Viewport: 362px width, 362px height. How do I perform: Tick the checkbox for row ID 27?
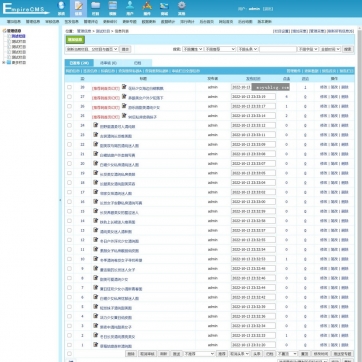(x=69, y=97)
